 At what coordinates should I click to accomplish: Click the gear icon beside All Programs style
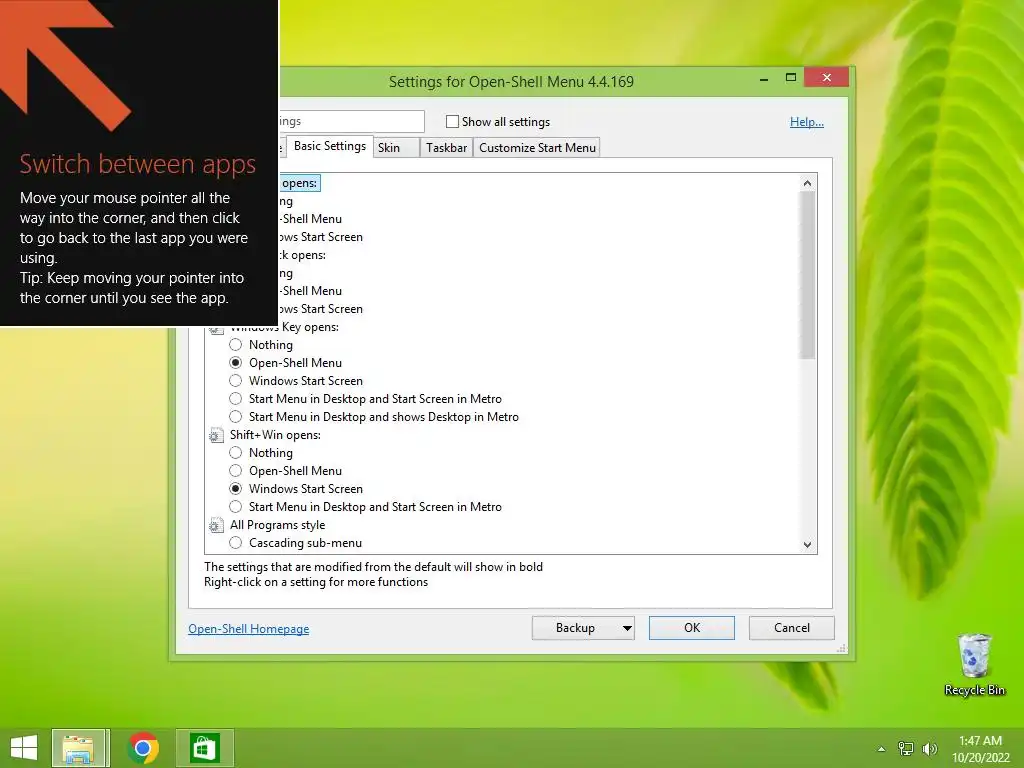(x=216, y=526)
